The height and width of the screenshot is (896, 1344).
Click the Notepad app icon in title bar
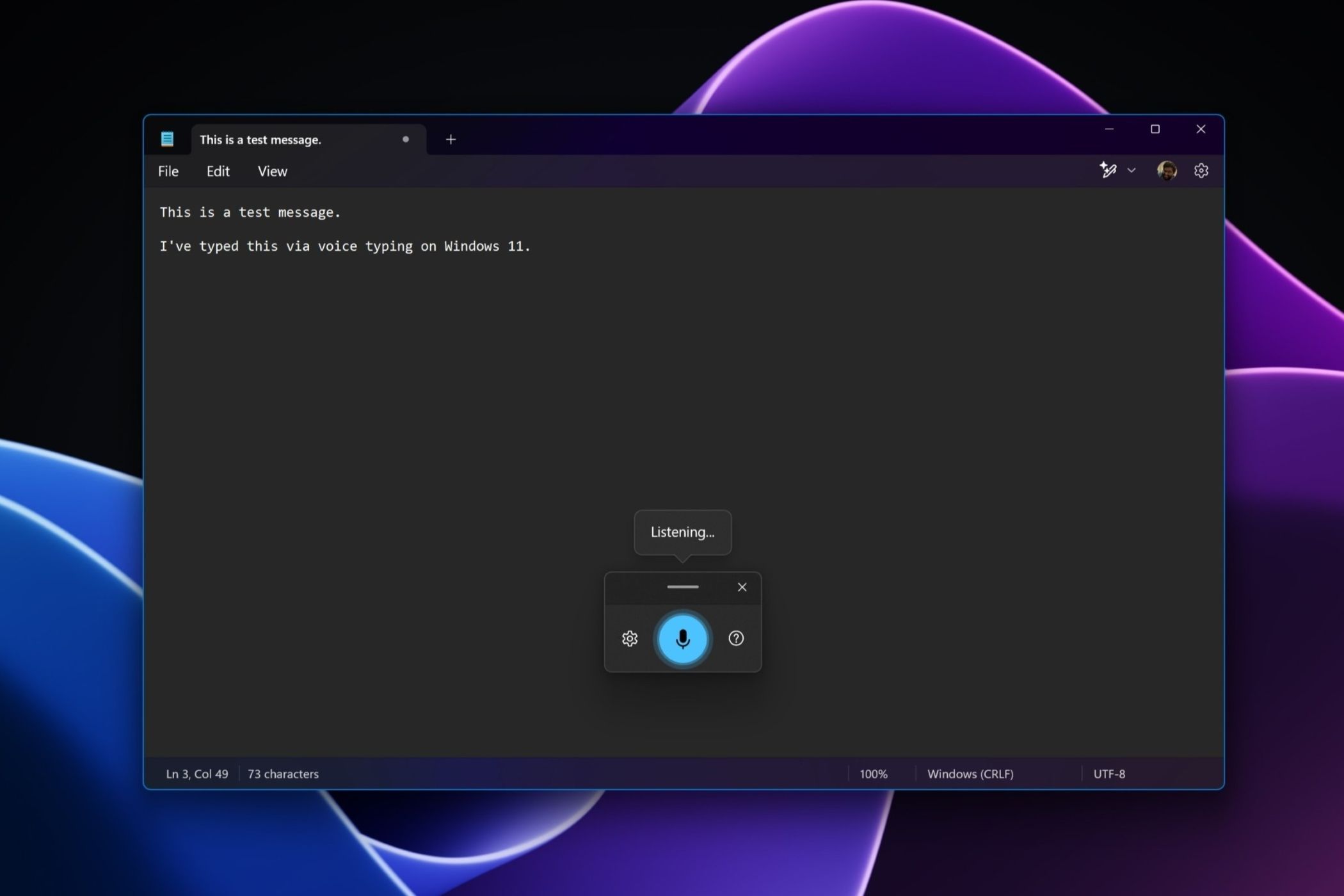coord(167,139)
